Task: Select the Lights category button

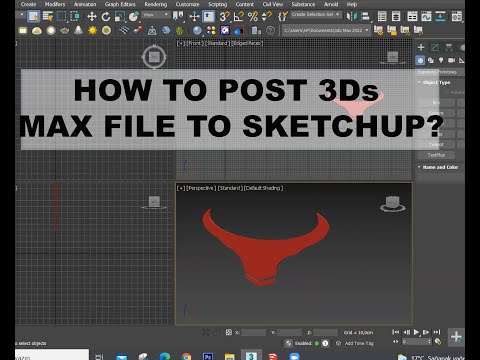Action: (x=441, y=60)
